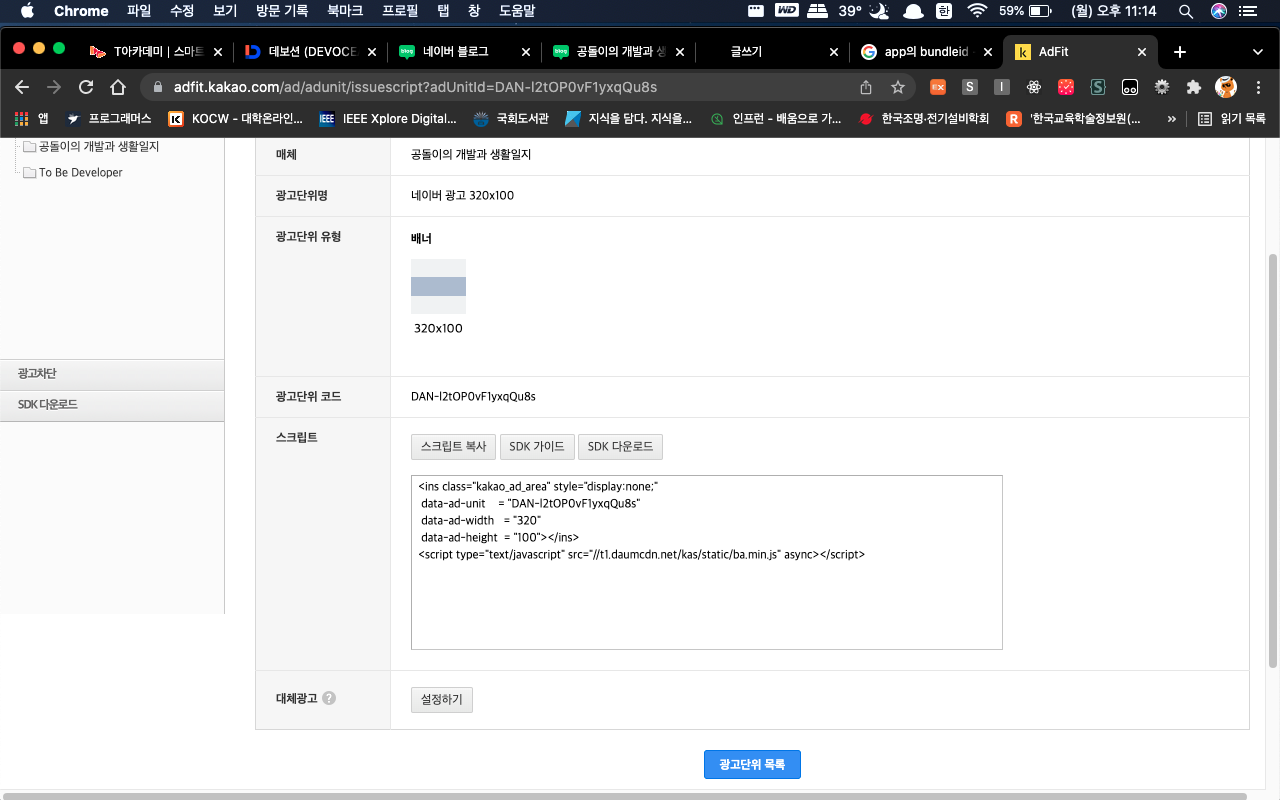Open 광고차단 sidebar section

tap(112, 374)
